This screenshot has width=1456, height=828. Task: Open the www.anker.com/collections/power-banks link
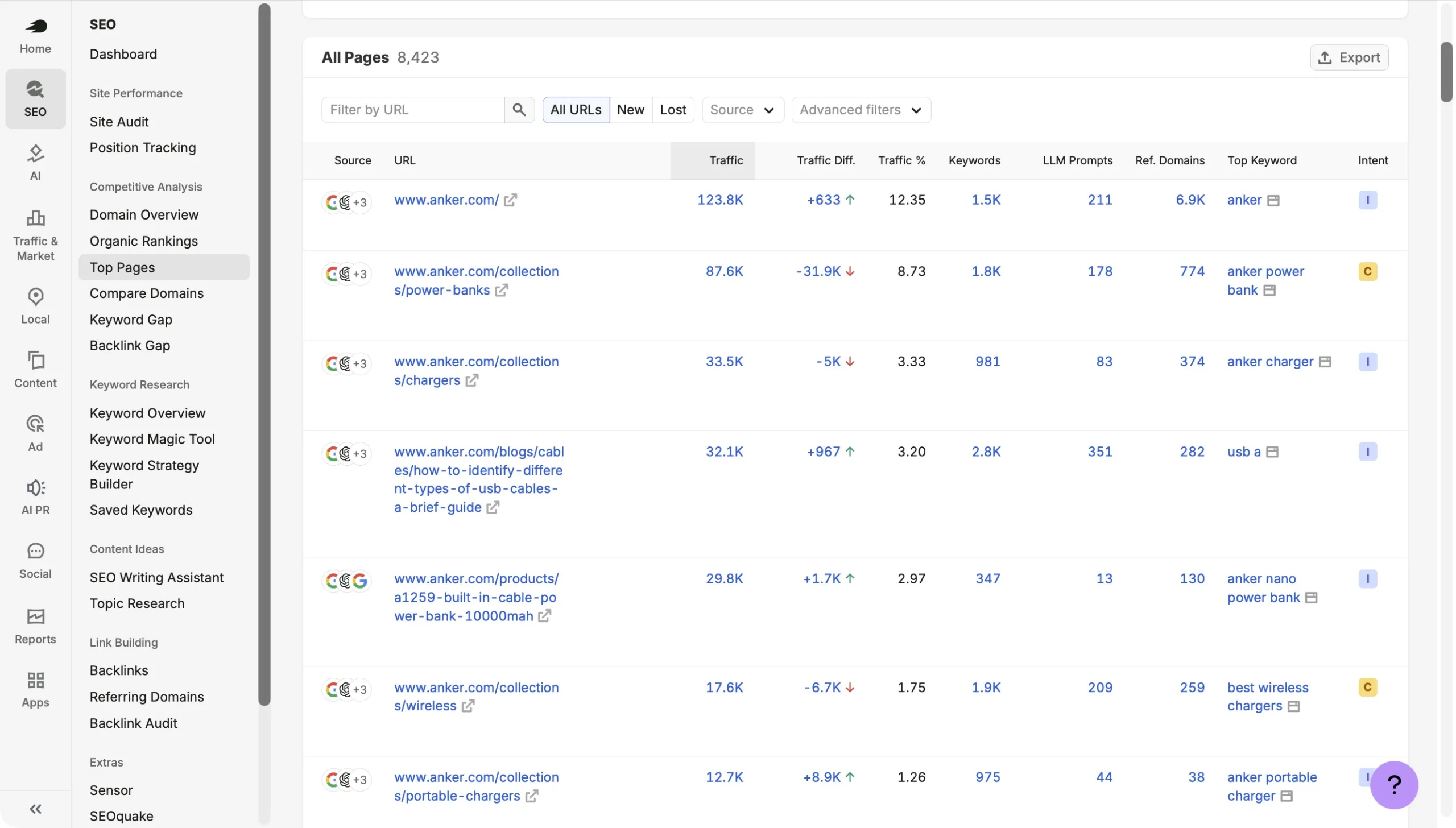click(x=476, y=281)
